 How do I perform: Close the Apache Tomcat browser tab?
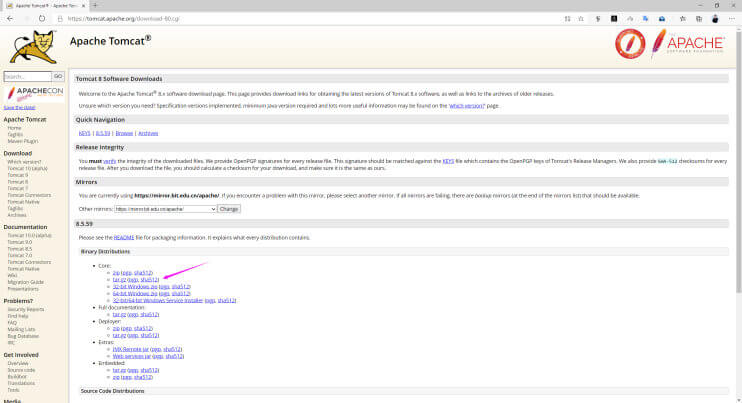[83, 6]
